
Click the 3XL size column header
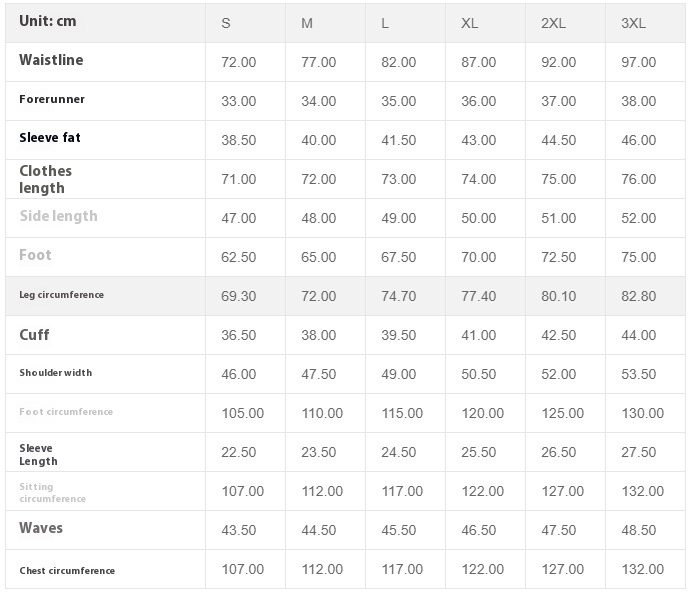[633, 23]
